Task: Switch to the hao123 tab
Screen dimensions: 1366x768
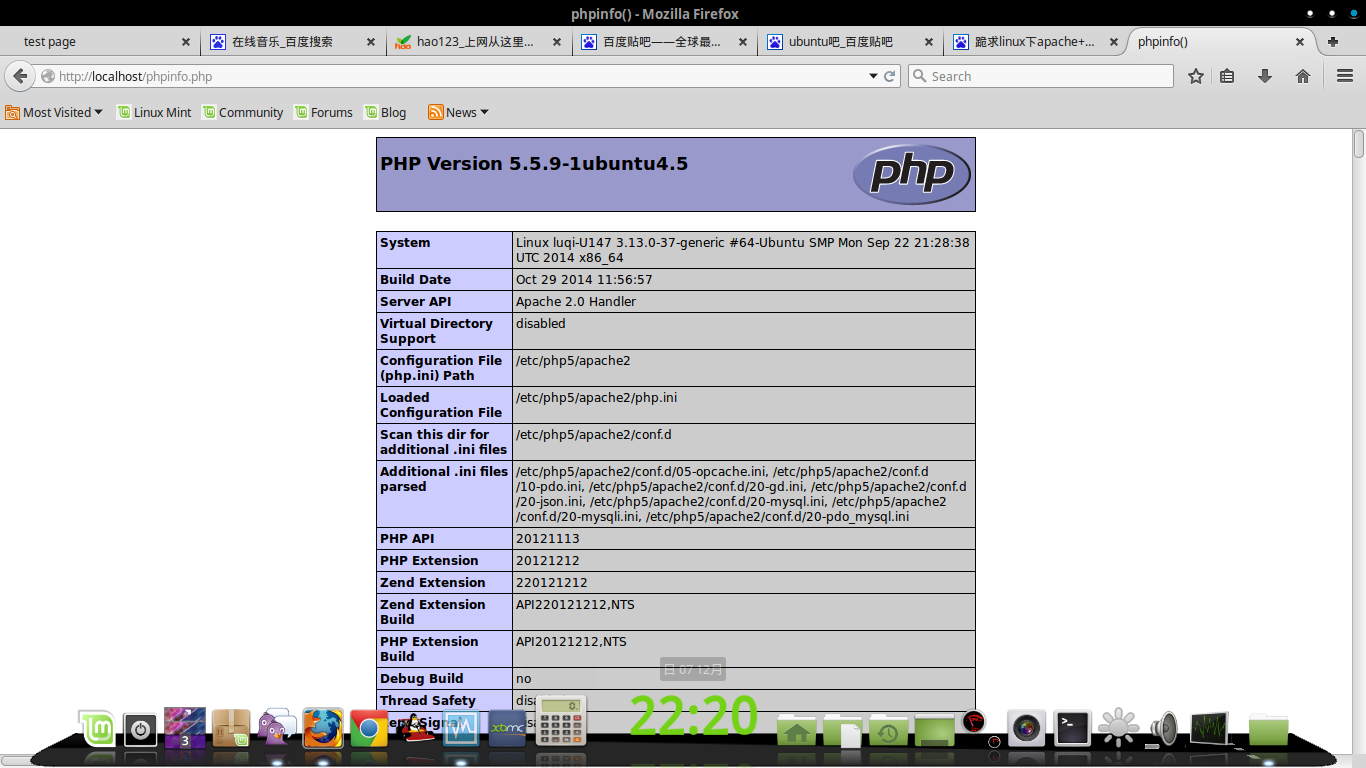Action: pyautogui.click(x=475, y=42)
